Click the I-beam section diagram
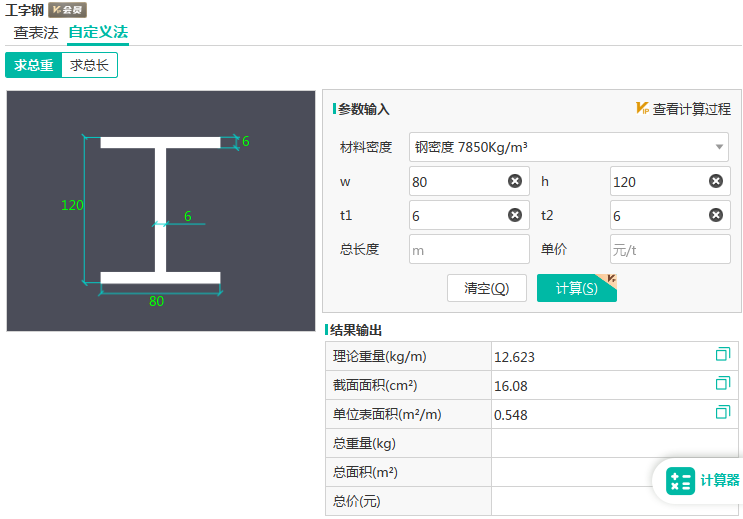Screen dimensions: 743x519 tap(161, 211)
